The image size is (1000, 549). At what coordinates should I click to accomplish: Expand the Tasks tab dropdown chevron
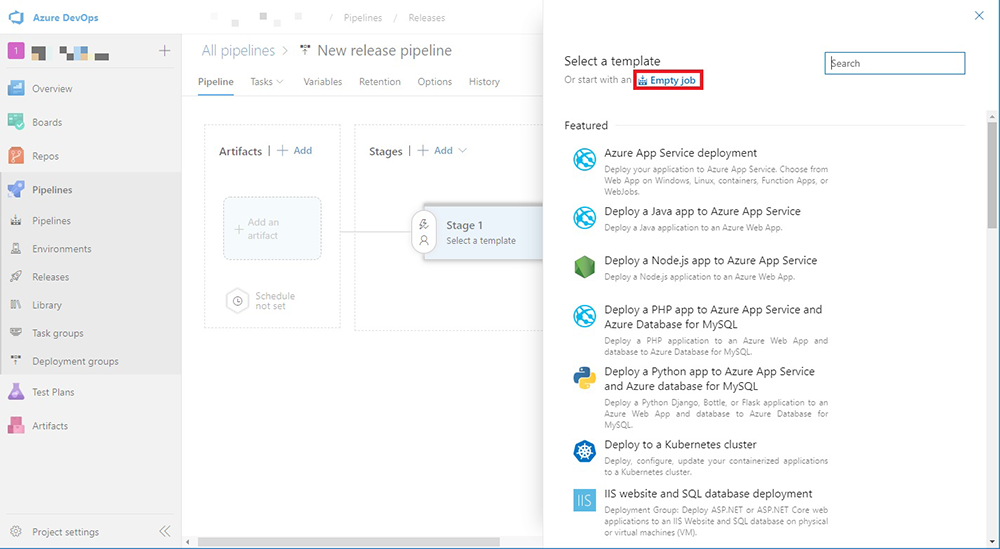click(280, 82)
